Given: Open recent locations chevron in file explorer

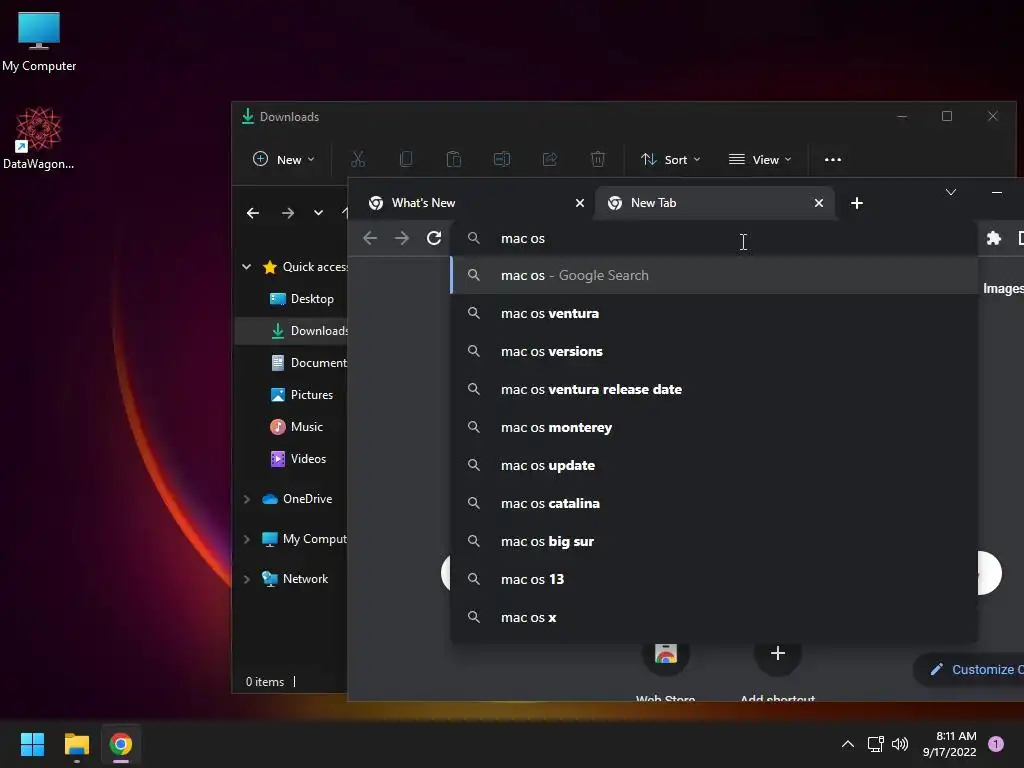Looking at the screenshot, I should [318, 213].
